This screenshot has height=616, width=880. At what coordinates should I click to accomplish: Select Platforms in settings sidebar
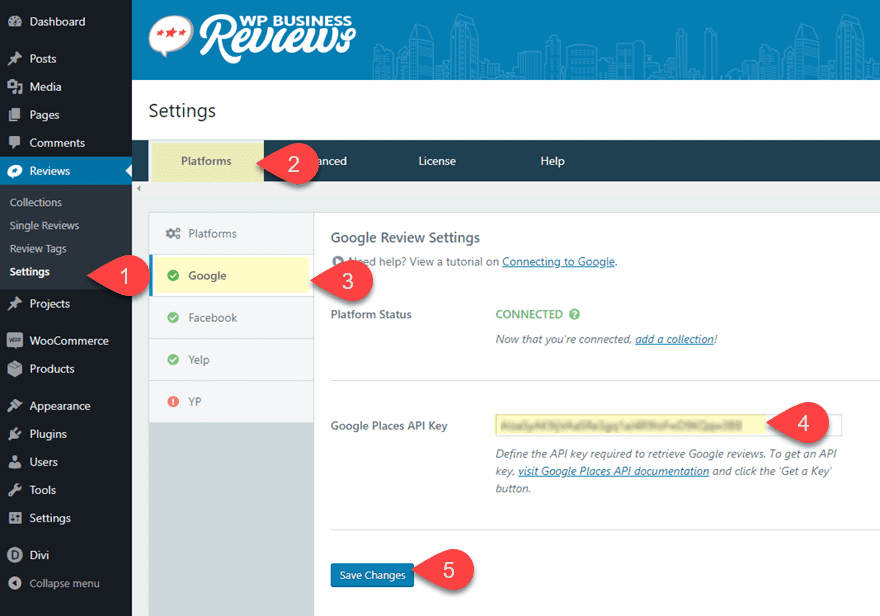[231, 233]
